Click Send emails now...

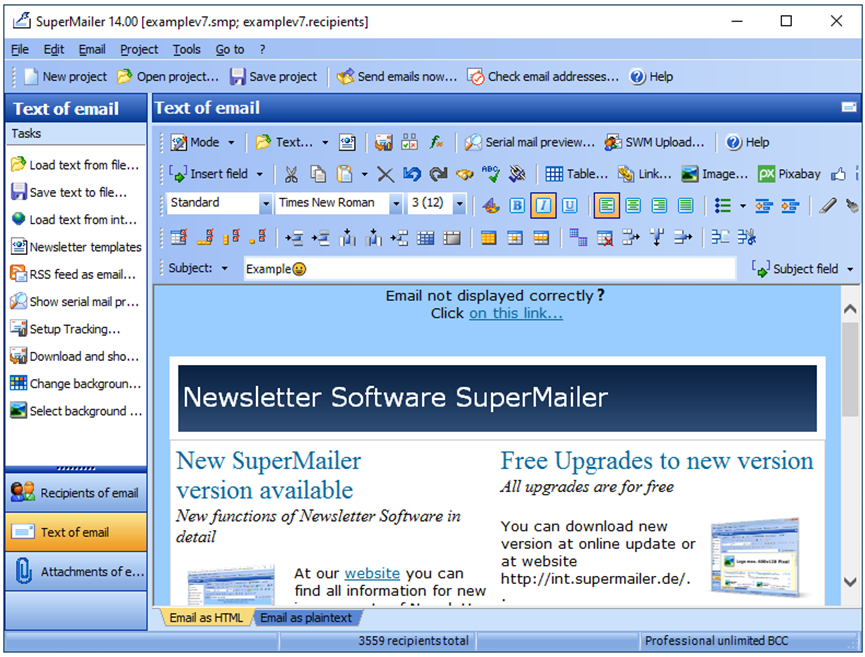[x=397, y=77]
